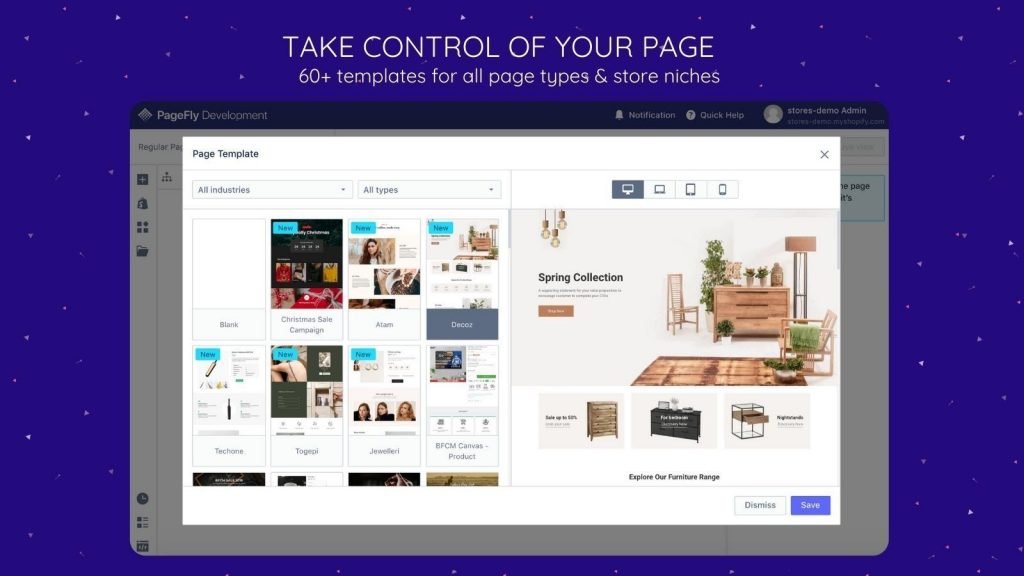Viewport: 1024px width, 576px height.
Task: Click the stores-demo Admin avatar
Action: 773,114
